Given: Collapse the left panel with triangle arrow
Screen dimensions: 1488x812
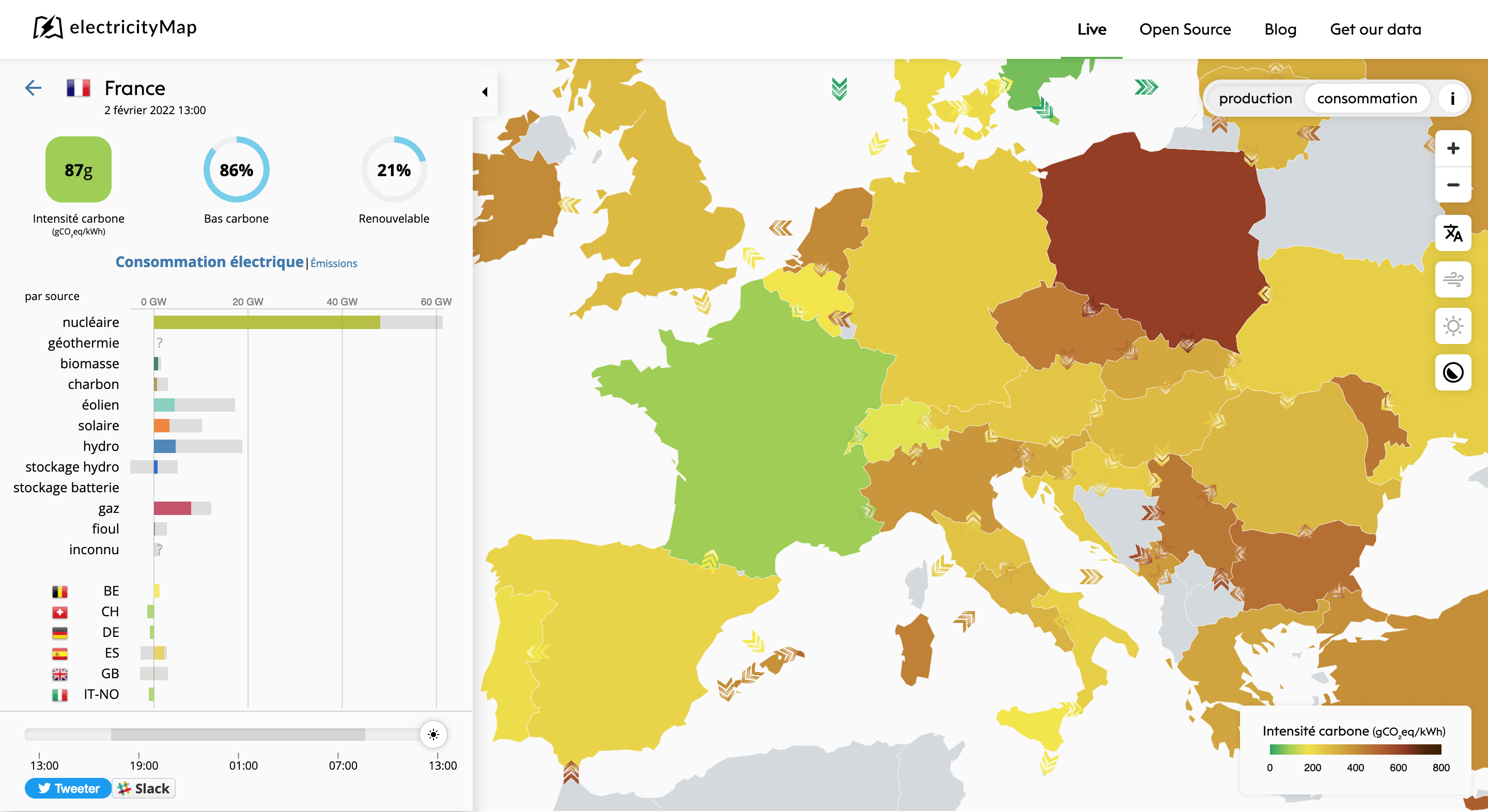Looking at the screenshot, I should [485, 92].
